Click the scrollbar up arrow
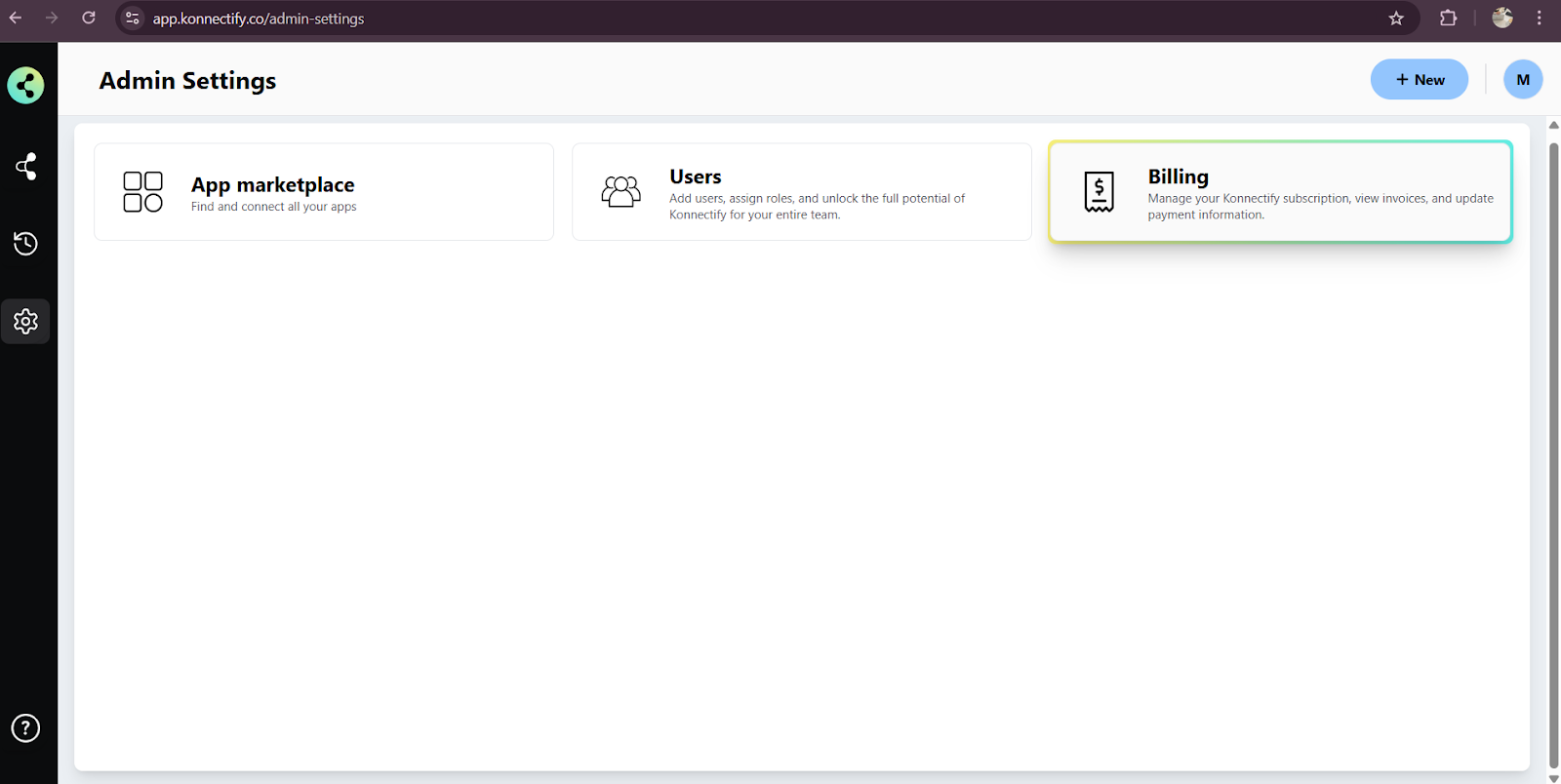This screenshot has height=784, width=1561. pyautogui.click(x=1554, y=126)
